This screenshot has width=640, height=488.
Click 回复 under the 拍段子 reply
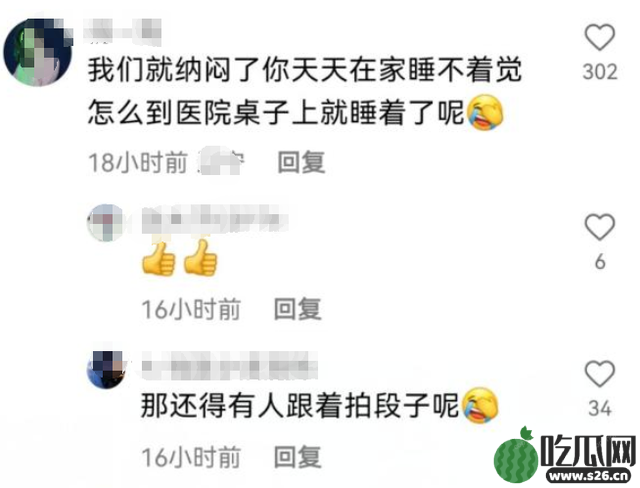(298, 457)
